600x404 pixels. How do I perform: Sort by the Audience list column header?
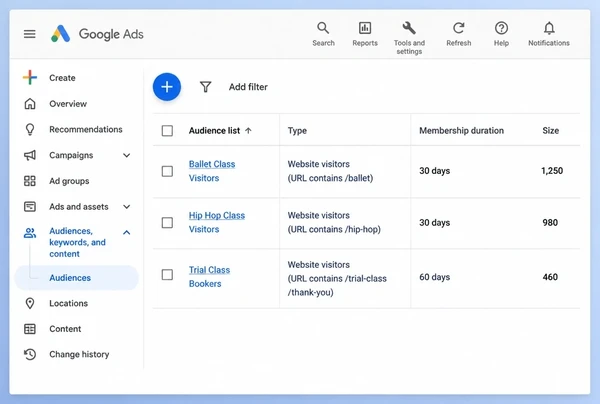click(x=214, y=130)
